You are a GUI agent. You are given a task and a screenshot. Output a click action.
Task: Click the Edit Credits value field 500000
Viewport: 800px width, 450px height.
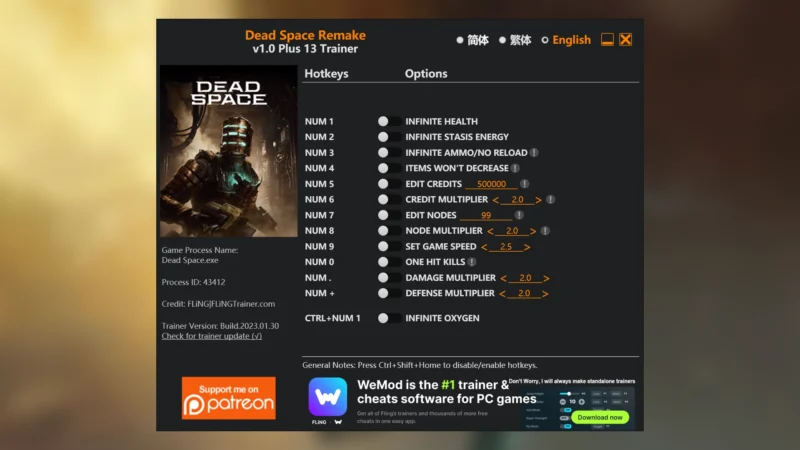(x=491, y=184)
